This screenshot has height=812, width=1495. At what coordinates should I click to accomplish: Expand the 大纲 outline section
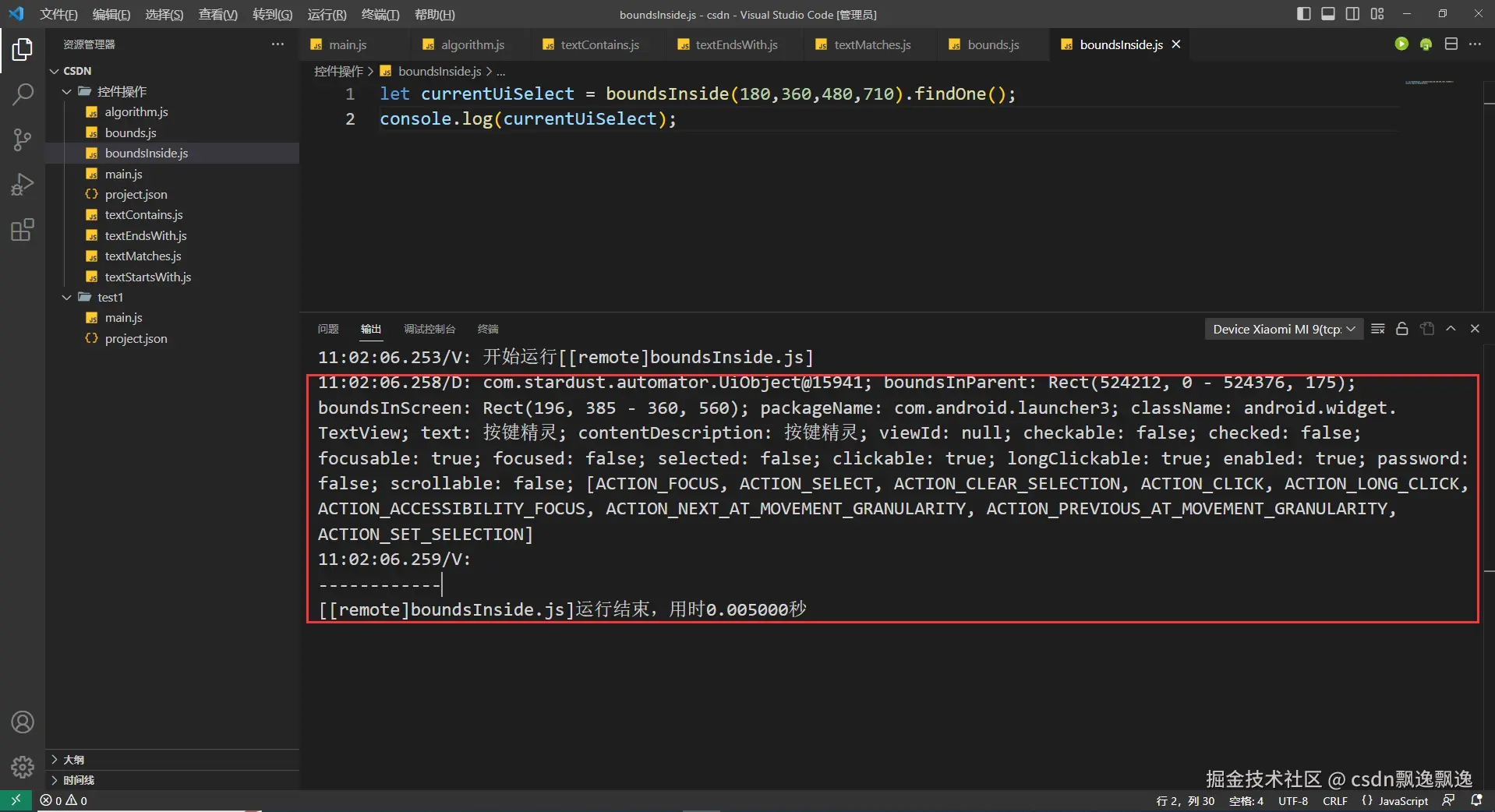tap(73, 759)
